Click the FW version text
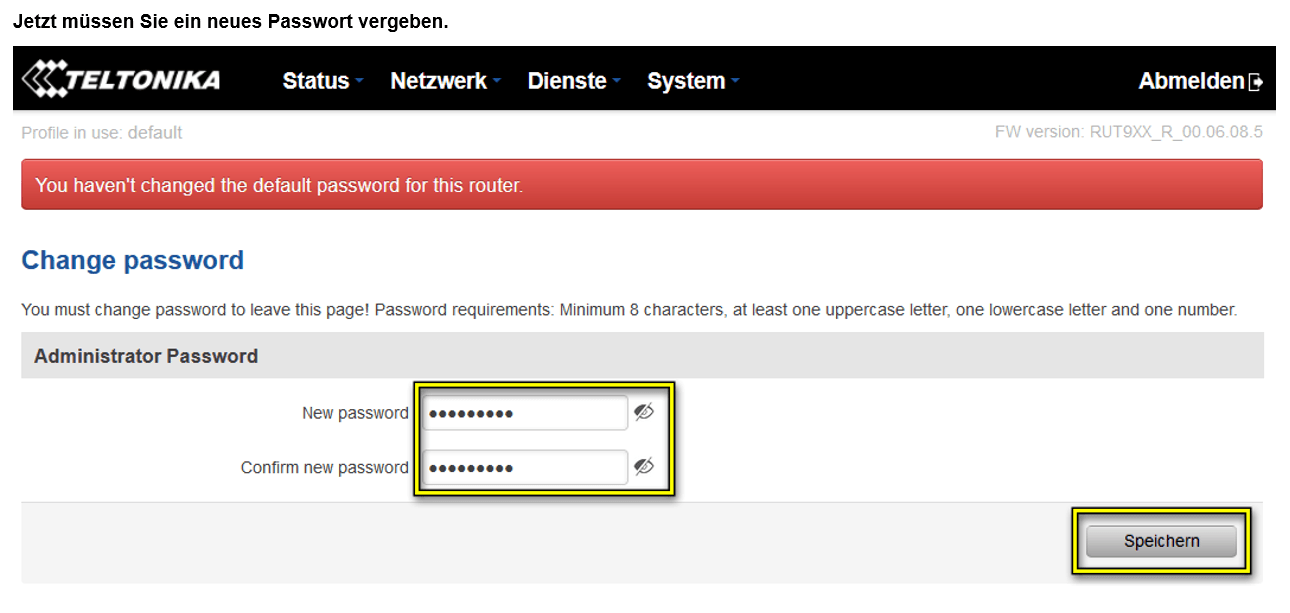Image resolution: width=1290 pixels, height=613 pixels. (1128, 132)
